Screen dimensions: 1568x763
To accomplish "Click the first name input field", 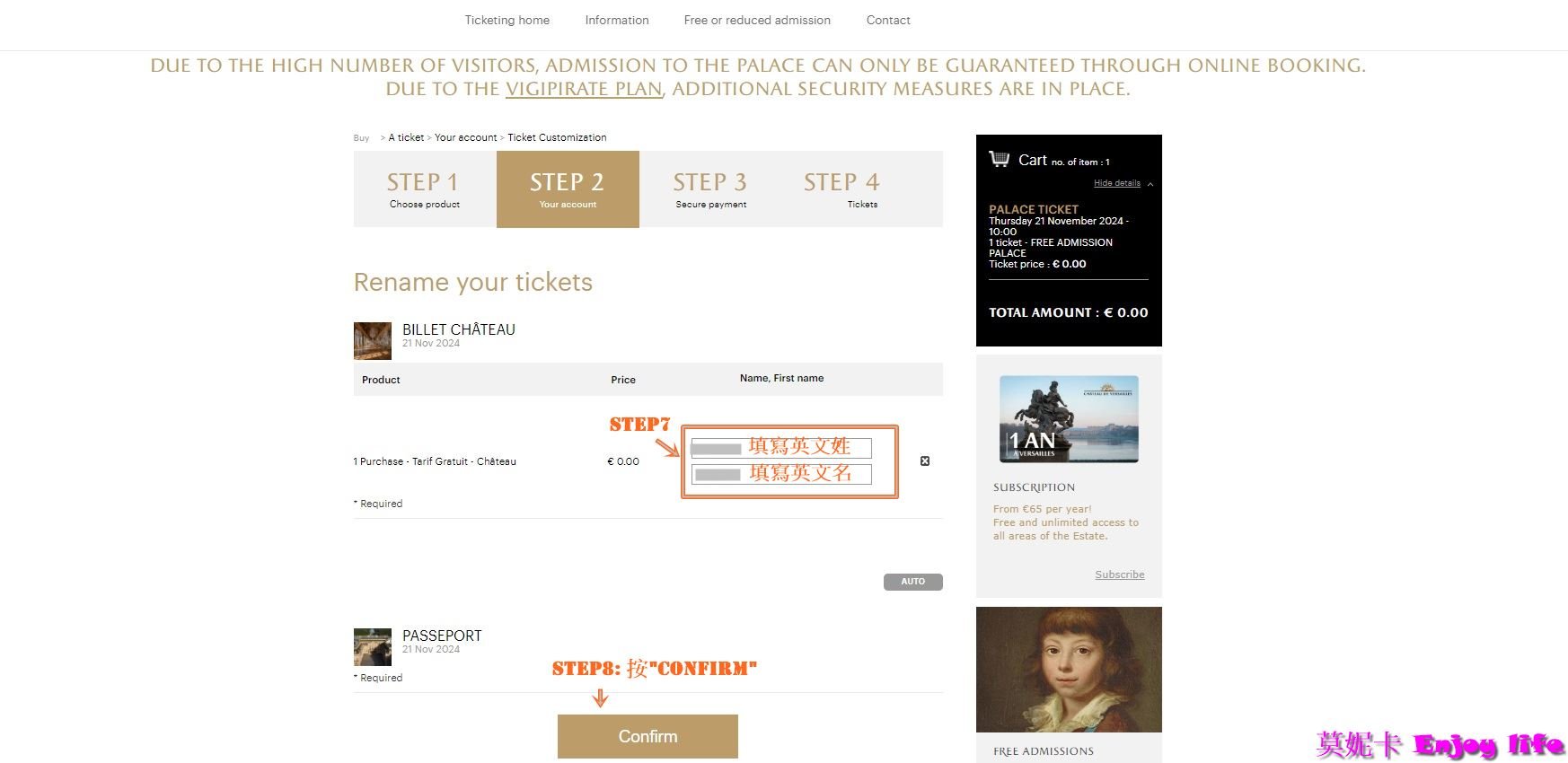I will click(x=781, y=473).
